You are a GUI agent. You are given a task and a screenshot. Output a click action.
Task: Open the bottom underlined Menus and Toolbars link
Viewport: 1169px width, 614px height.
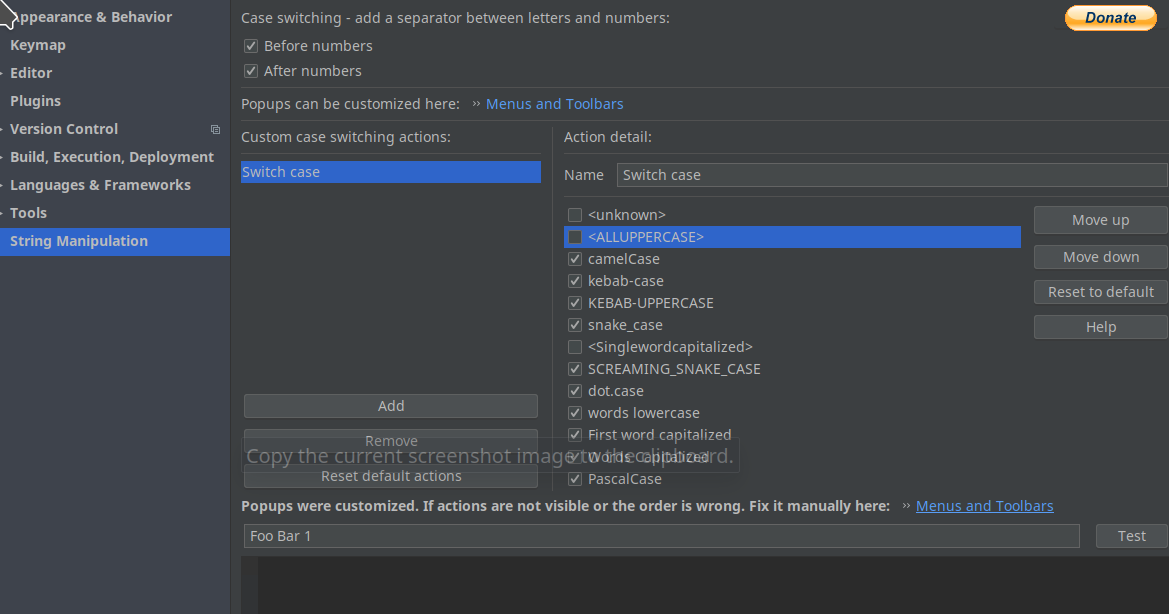(984, 506)
